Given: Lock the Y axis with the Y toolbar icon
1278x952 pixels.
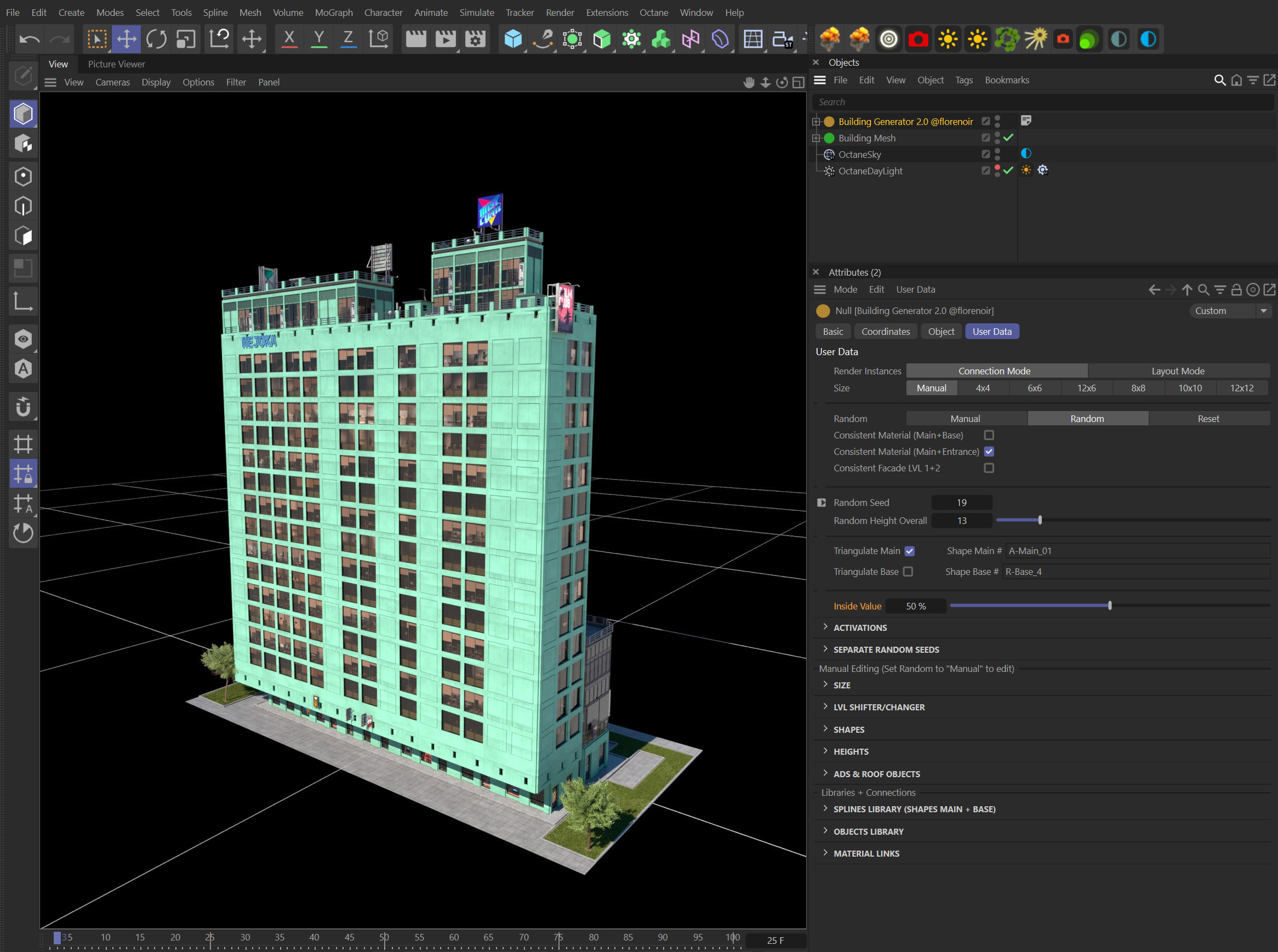Looking at the screenshot, I should (319, 38).
